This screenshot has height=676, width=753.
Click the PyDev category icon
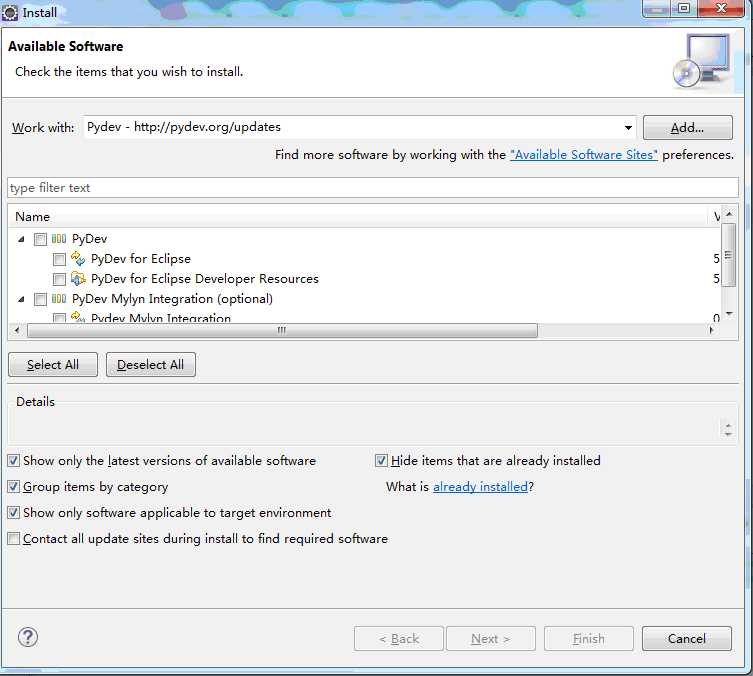coord(59,239)
